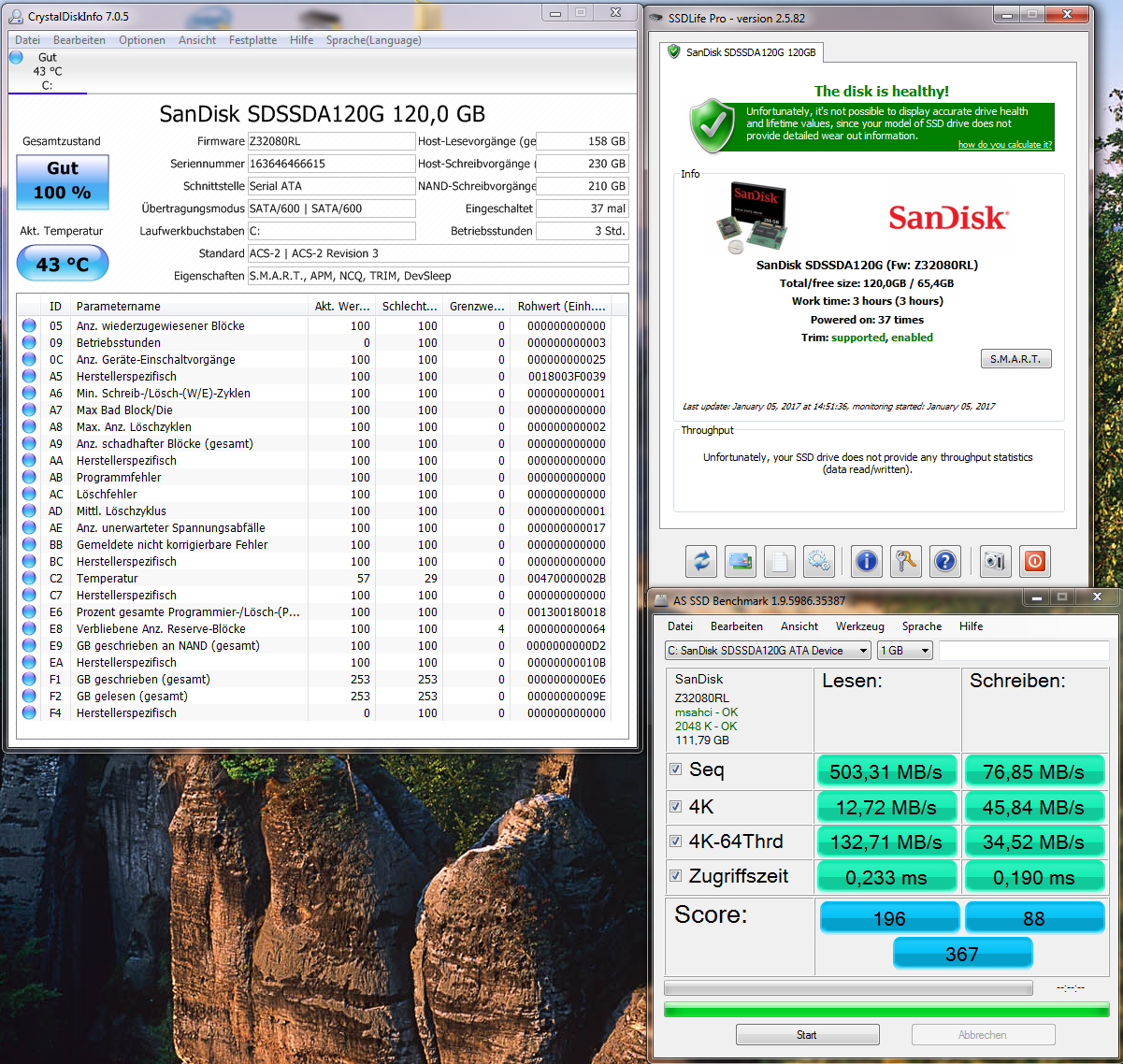This screenshot has height=1064, width=1123.
Task: Click the S.M.A.R.T. button in SSDLife
Action: (x=1015, y=359)
